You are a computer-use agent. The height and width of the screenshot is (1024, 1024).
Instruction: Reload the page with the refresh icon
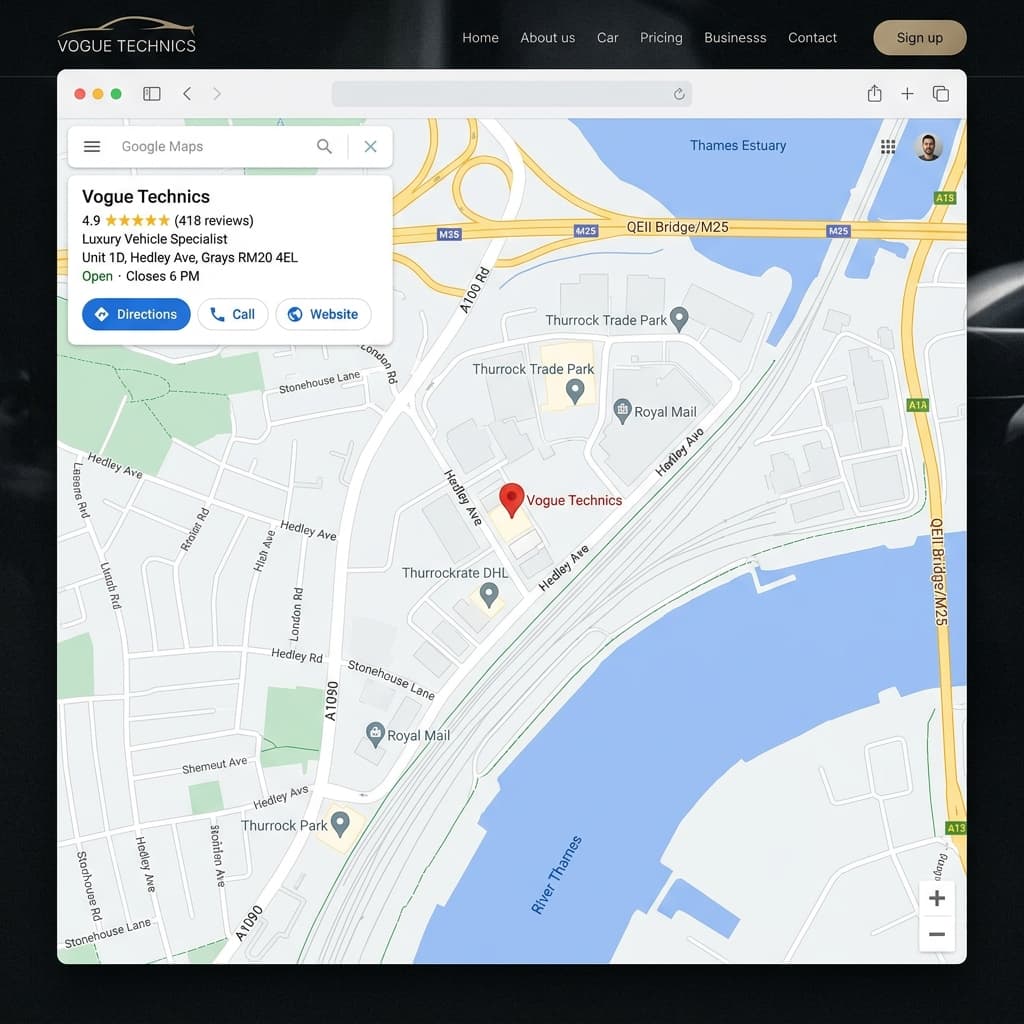[679, 94]
